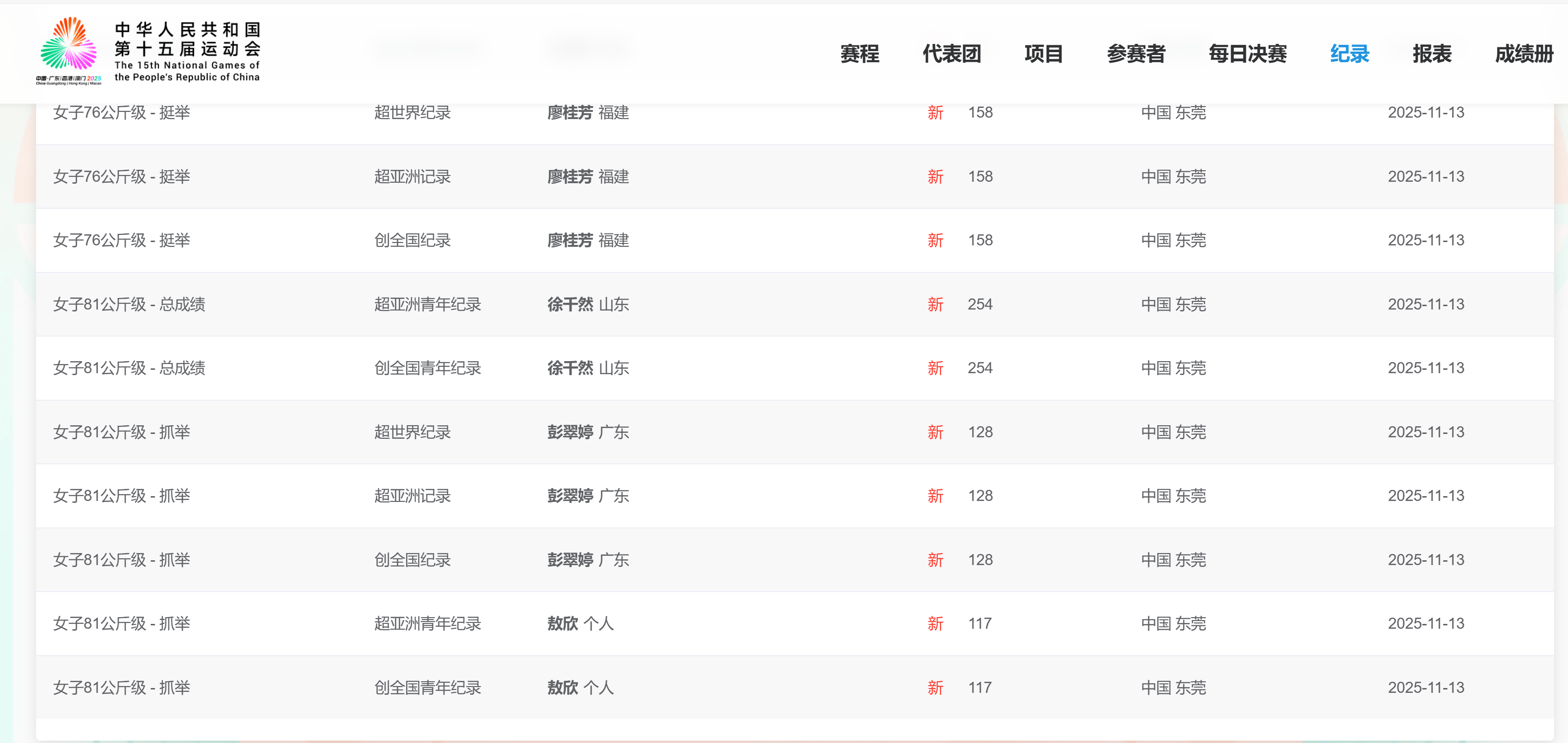Screen dimensions: 1568x743
Task: Navigate to 每日决赛 daily finals
Action: [x=1247, y=54]
